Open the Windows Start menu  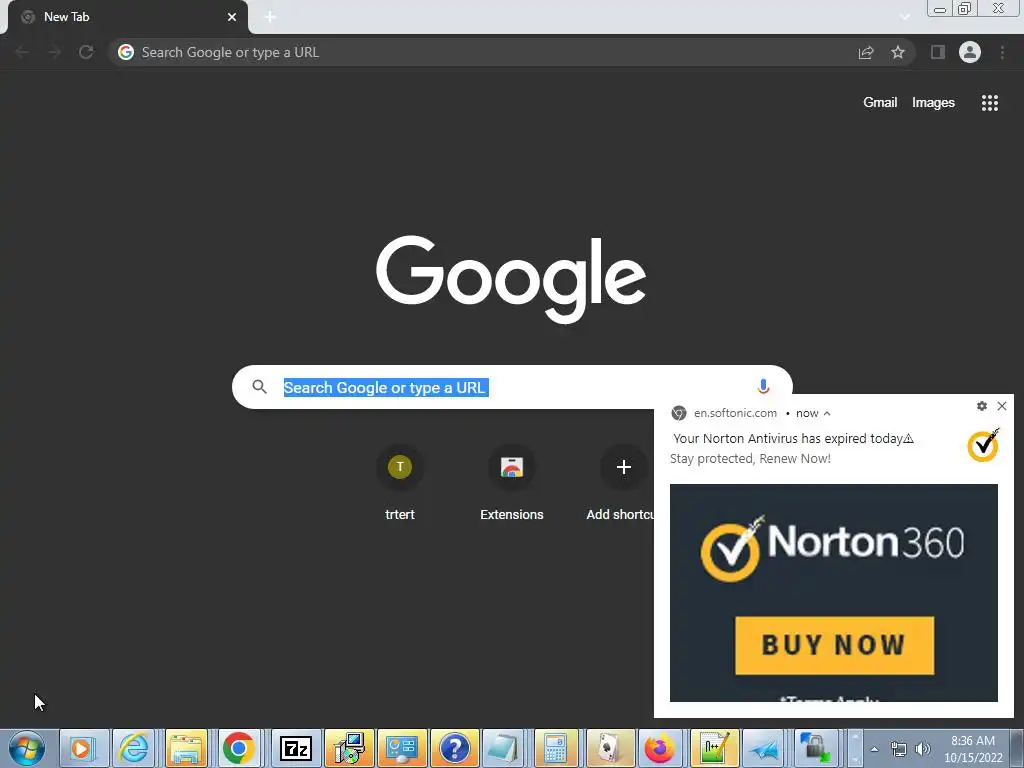27,748
